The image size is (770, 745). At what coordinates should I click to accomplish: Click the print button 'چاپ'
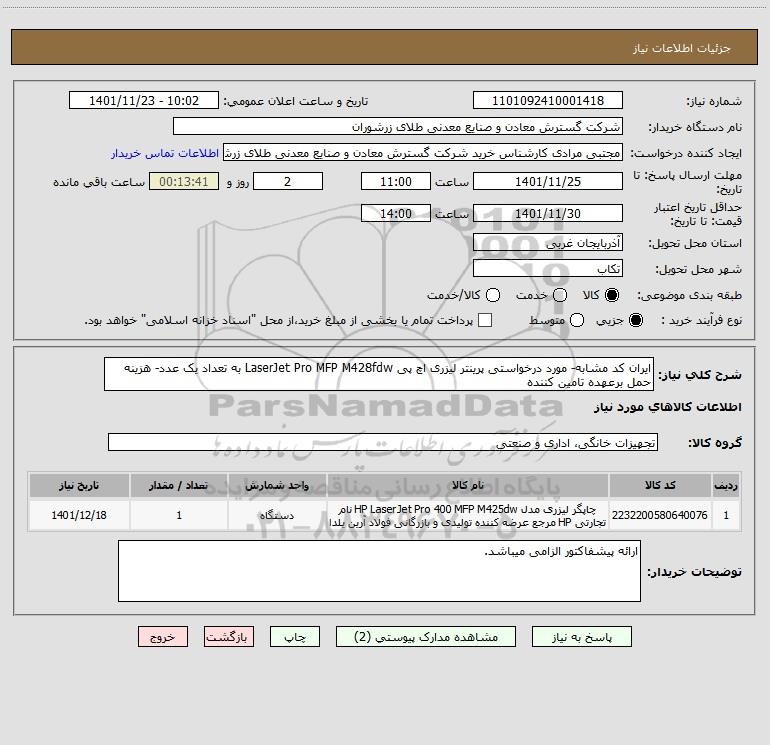295,636
